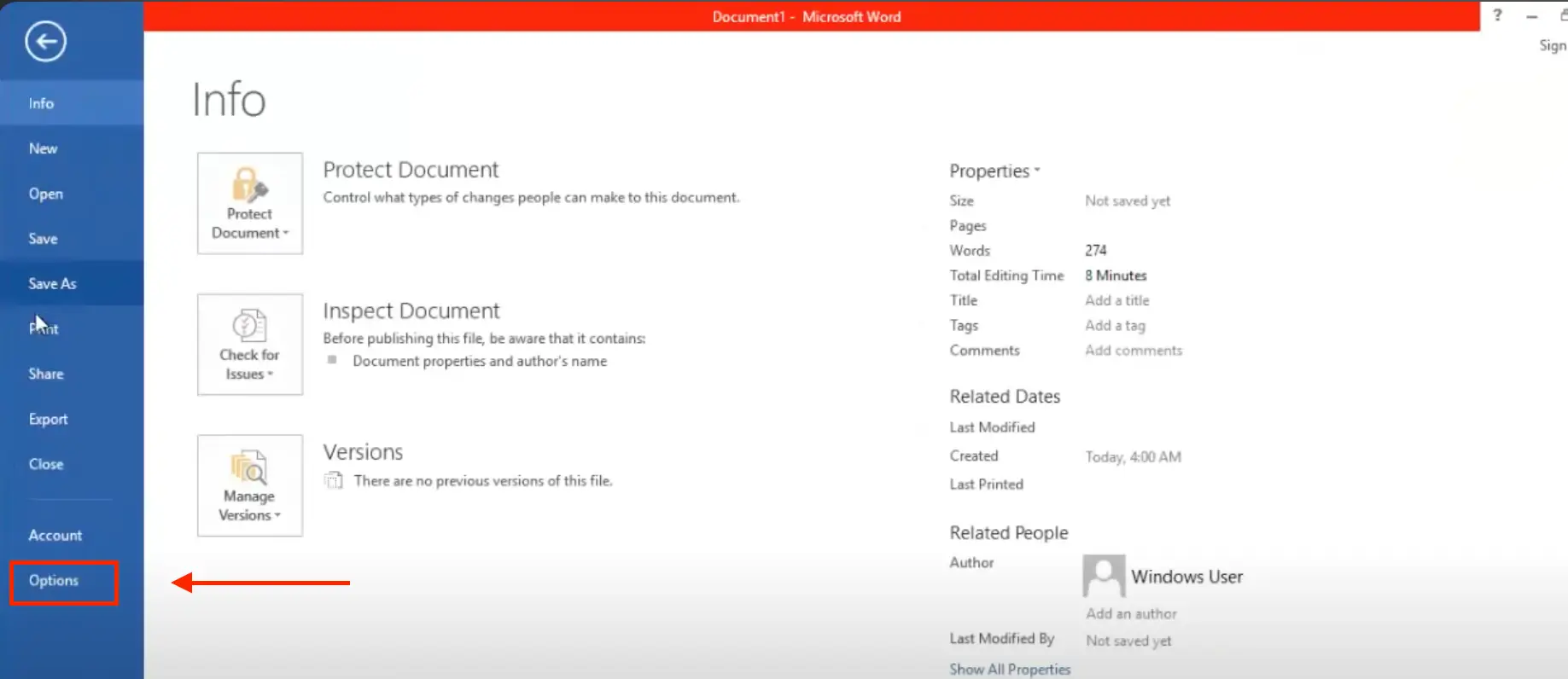This screenshot has height=679, width=1568.
Task: Minimize the Word window
Action: pyautogui.click(x=1532, y=16)
